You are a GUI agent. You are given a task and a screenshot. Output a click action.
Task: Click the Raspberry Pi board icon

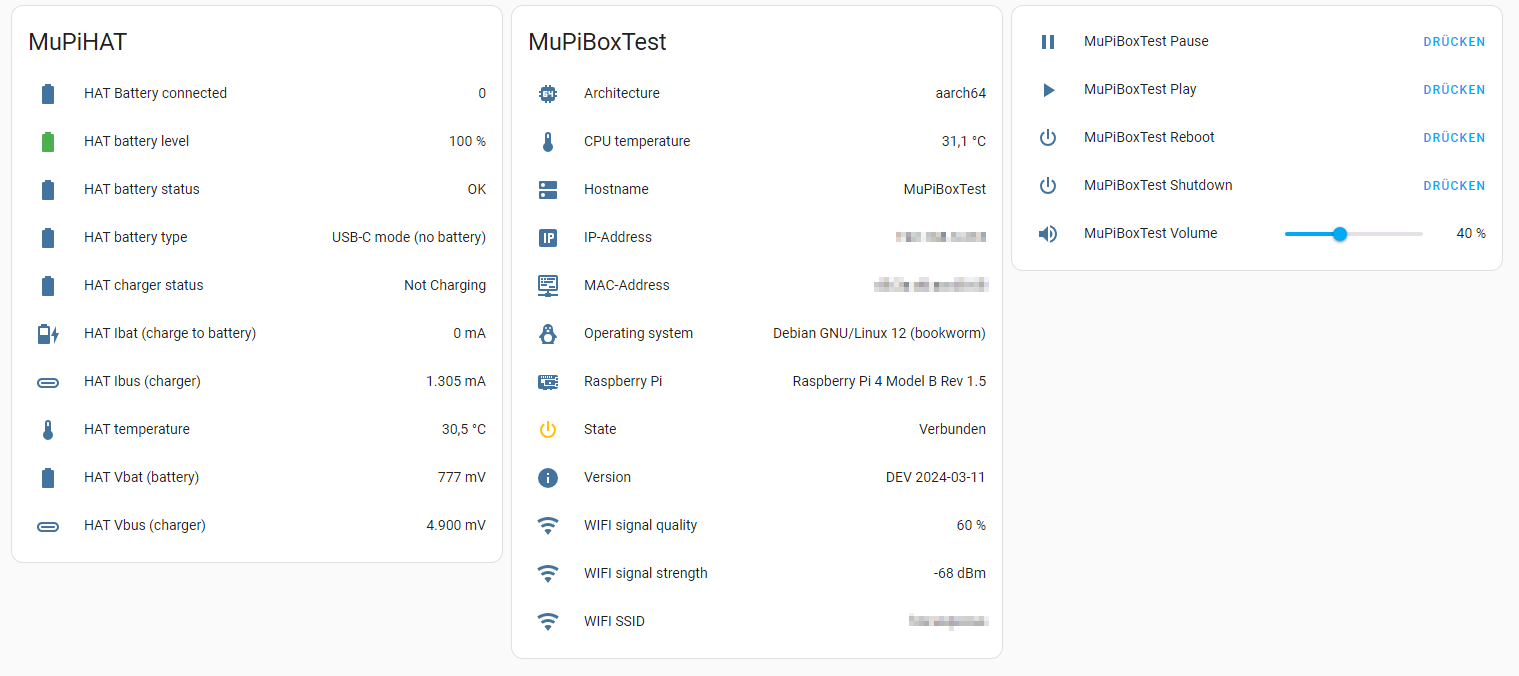click(x=548, y=382)
